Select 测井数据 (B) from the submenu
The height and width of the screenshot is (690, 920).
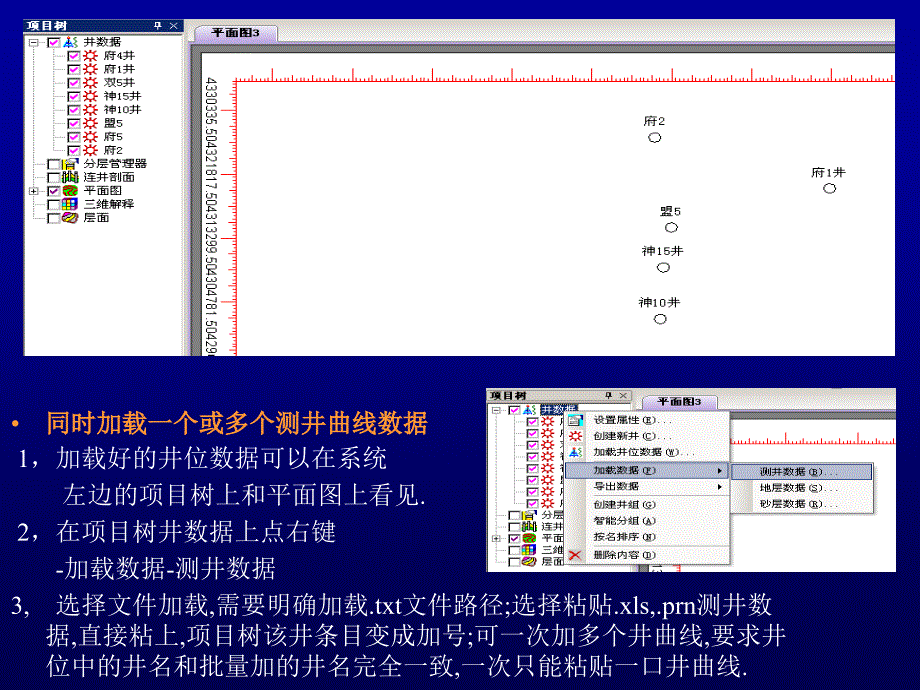point(802,472)
